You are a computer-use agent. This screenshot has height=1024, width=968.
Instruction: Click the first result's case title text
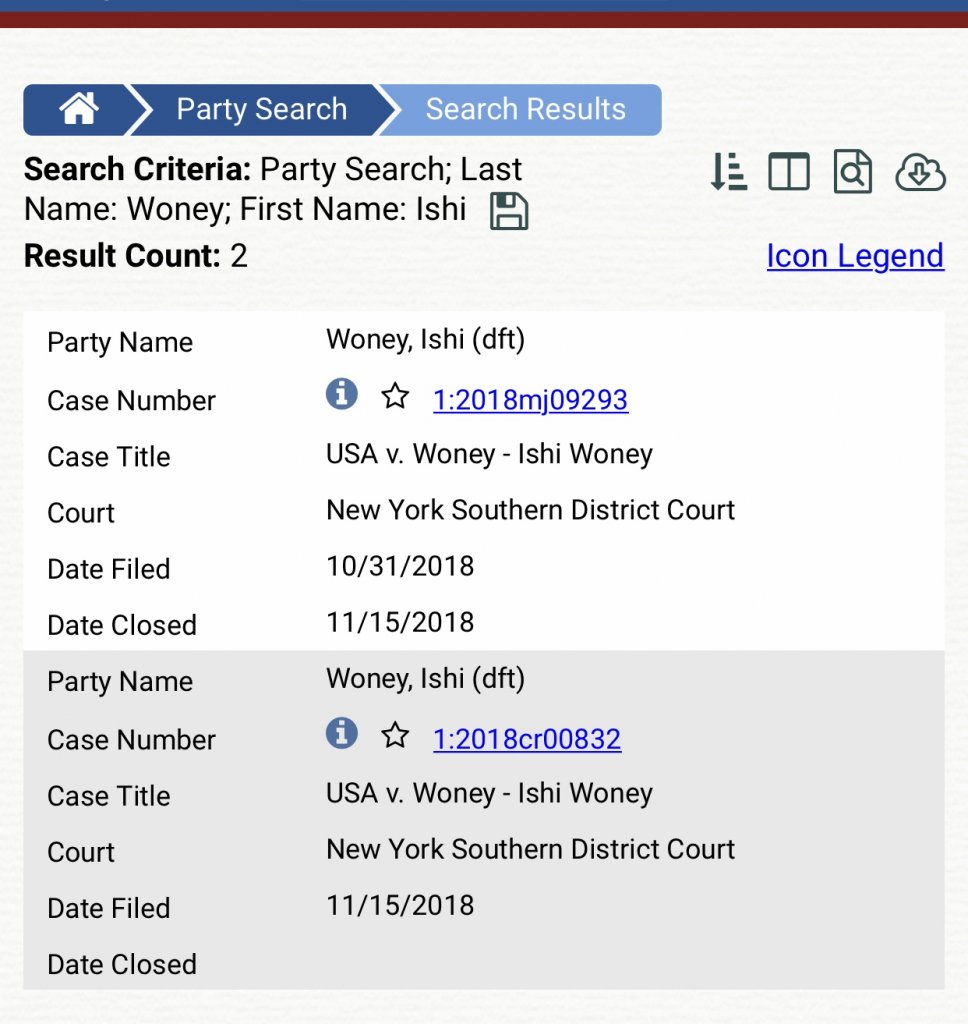[489, 454]
